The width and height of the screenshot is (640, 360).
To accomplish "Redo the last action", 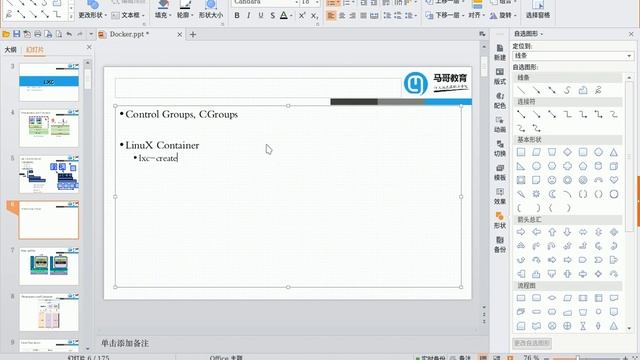I will pos(80,34).
